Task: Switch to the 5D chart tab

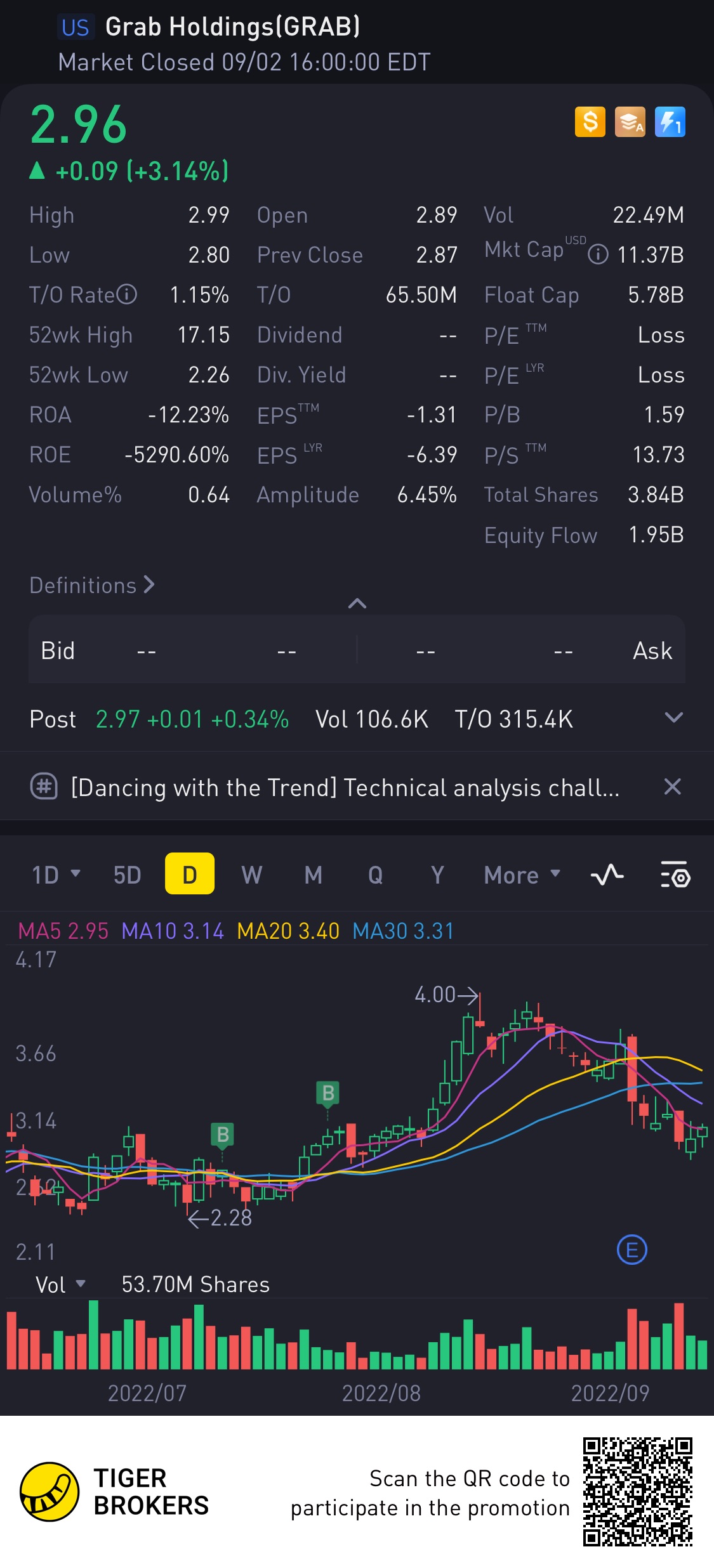Action: coord(127,875)
